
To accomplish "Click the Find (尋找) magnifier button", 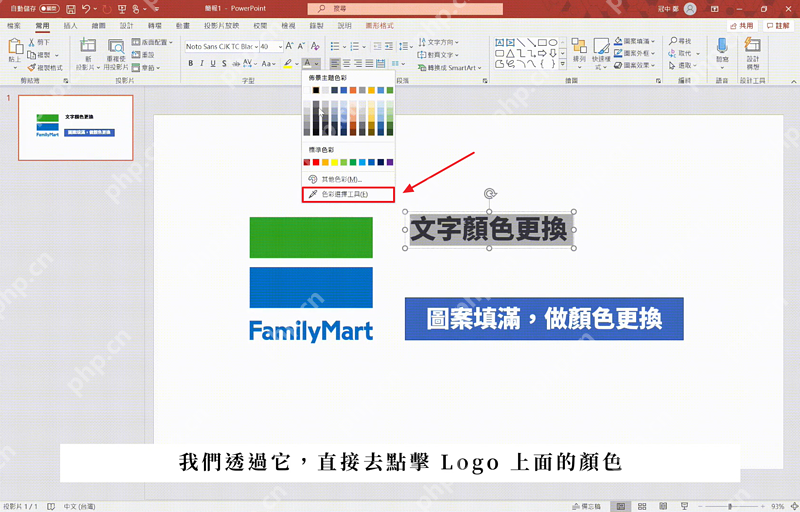I will 680,41.
